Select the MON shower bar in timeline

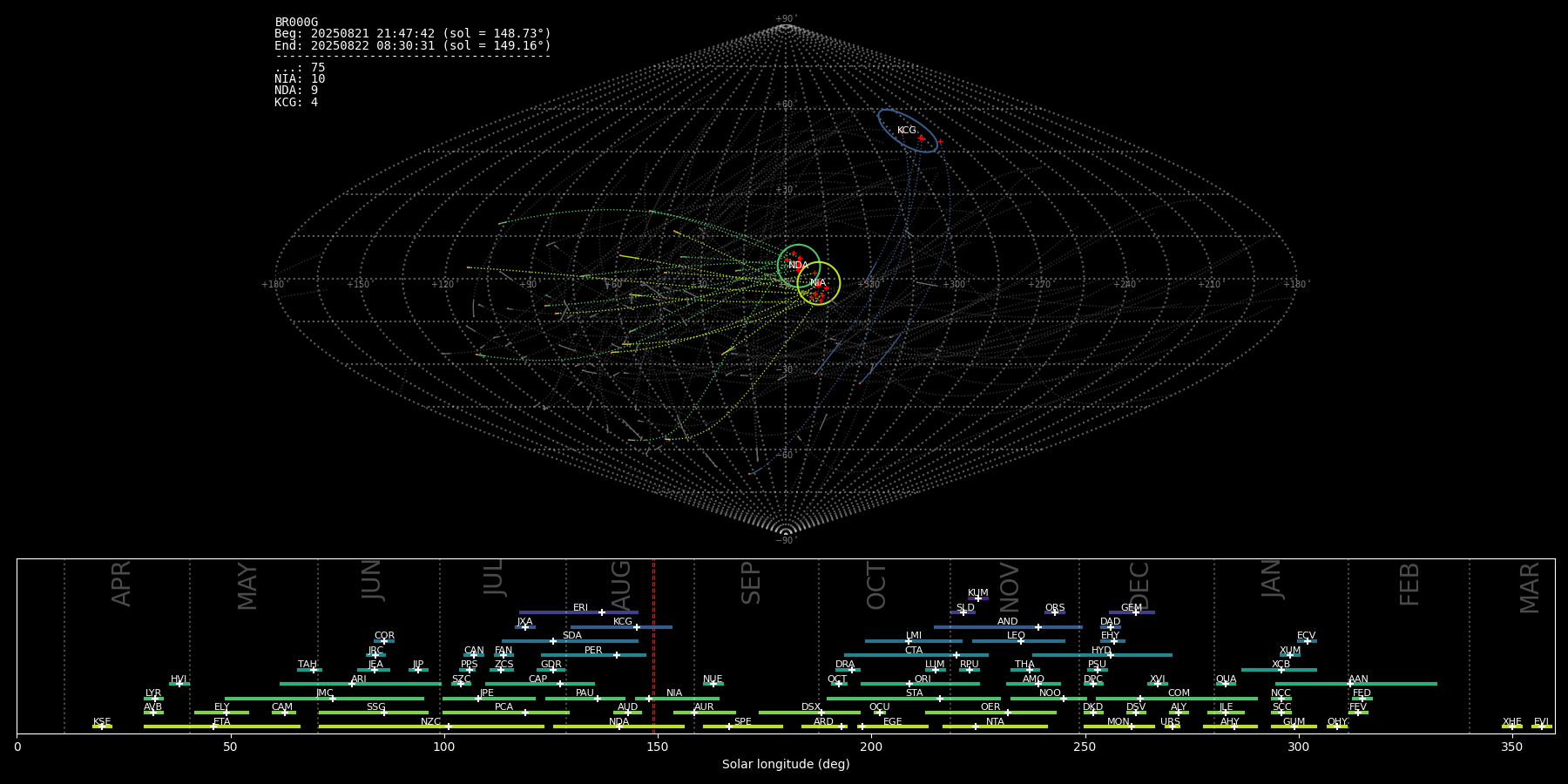pyautogui.click(x=1119, y=727)
